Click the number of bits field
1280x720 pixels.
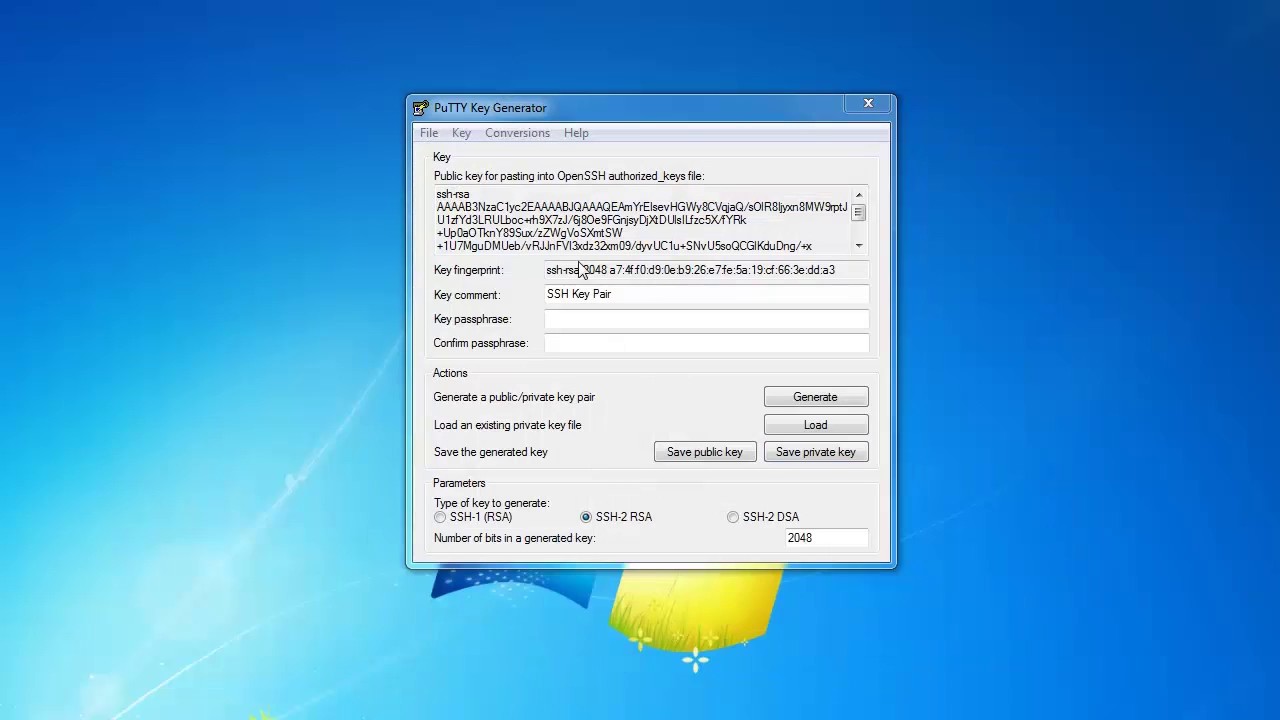click(x=826, y=538)
